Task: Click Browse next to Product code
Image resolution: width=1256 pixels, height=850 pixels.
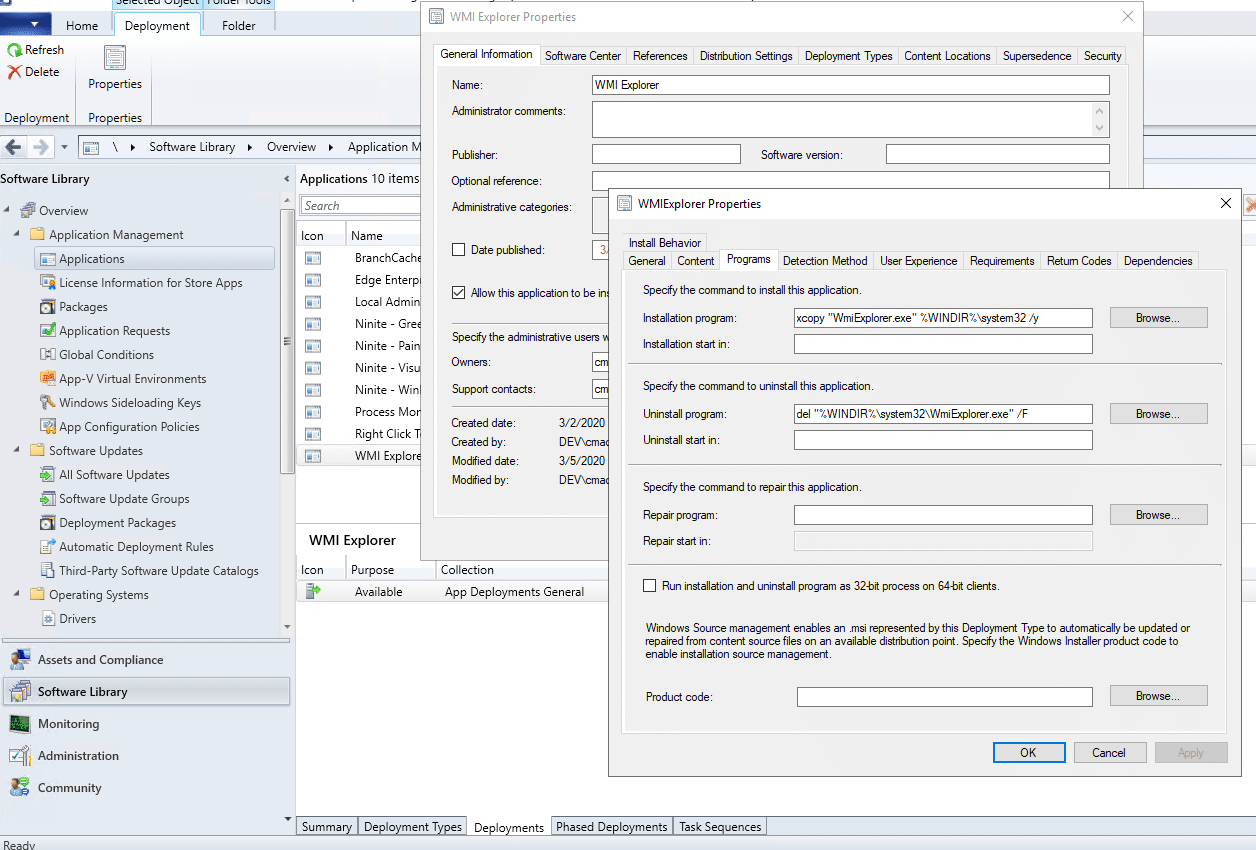Action: (1158, 695)
